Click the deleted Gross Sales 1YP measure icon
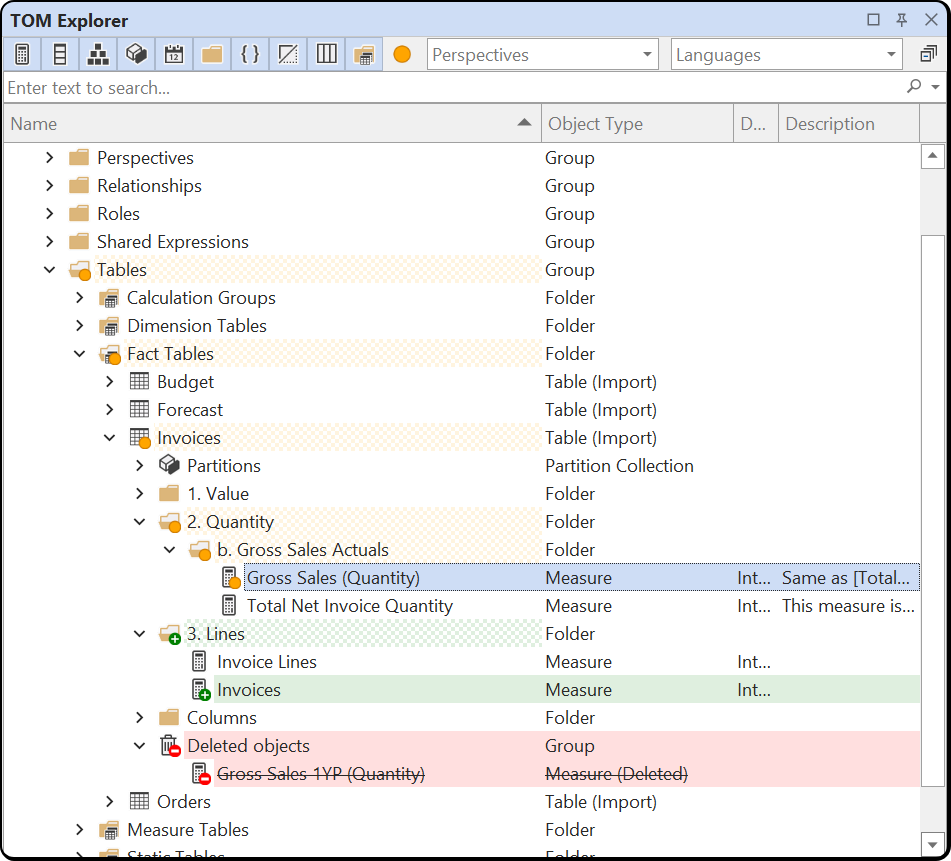951x861 pixels. [x=201, y=774]
